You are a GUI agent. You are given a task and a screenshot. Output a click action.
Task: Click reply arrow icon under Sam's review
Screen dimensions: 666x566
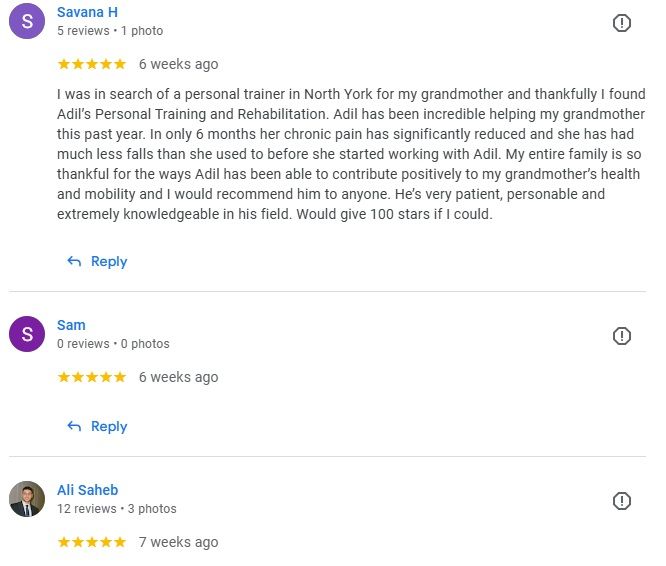(x=74, y=426)
